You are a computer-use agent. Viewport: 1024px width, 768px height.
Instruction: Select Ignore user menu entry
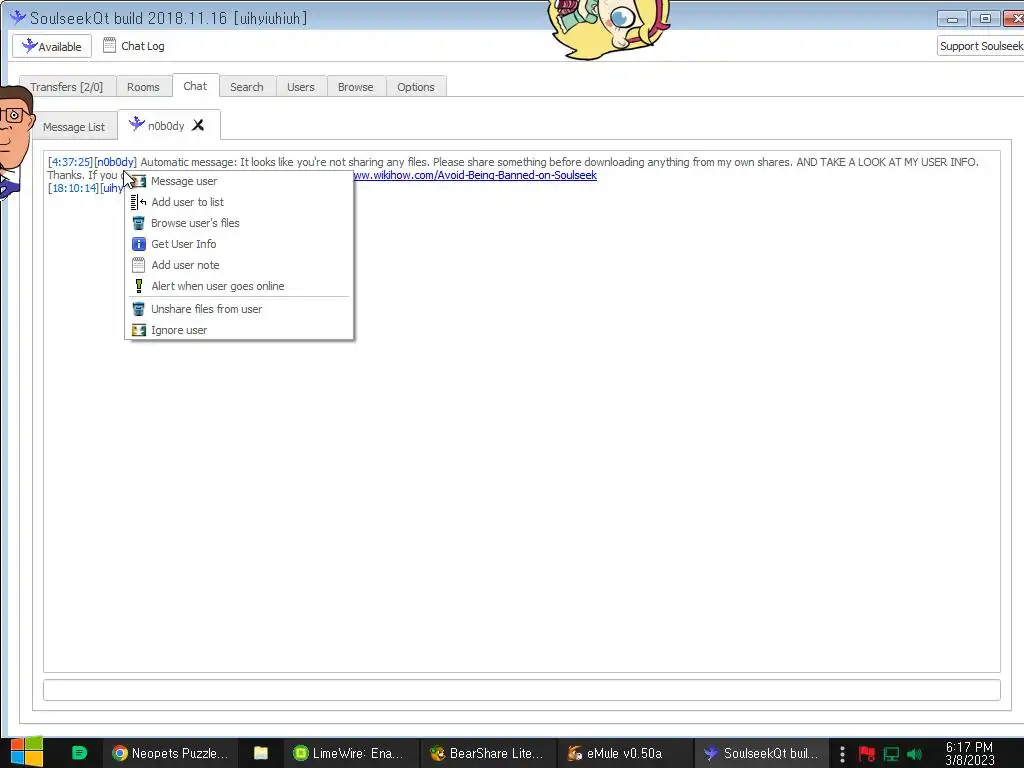(240, 330)
